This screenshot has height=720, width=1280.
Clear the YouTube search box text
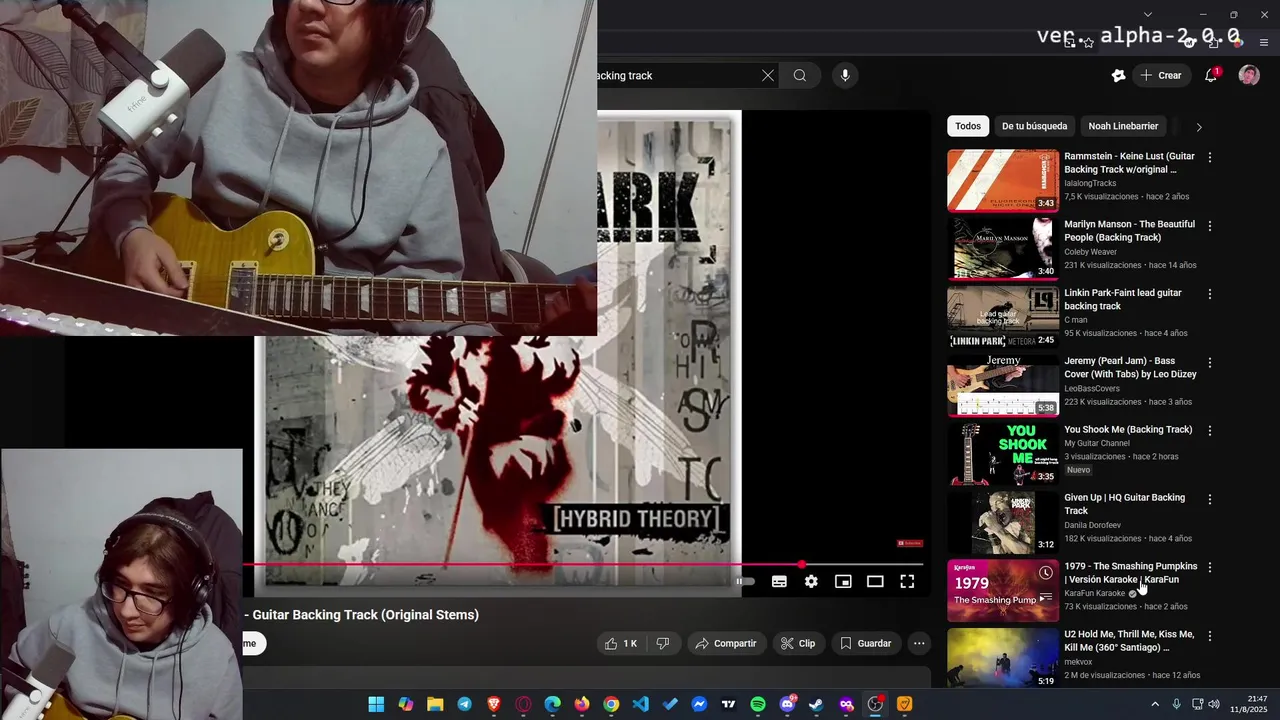tap(768, 75)
